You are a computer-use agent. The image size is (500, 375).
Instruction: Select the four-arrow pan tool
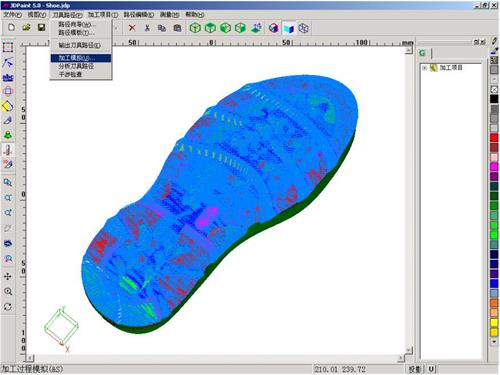[8, 276]
